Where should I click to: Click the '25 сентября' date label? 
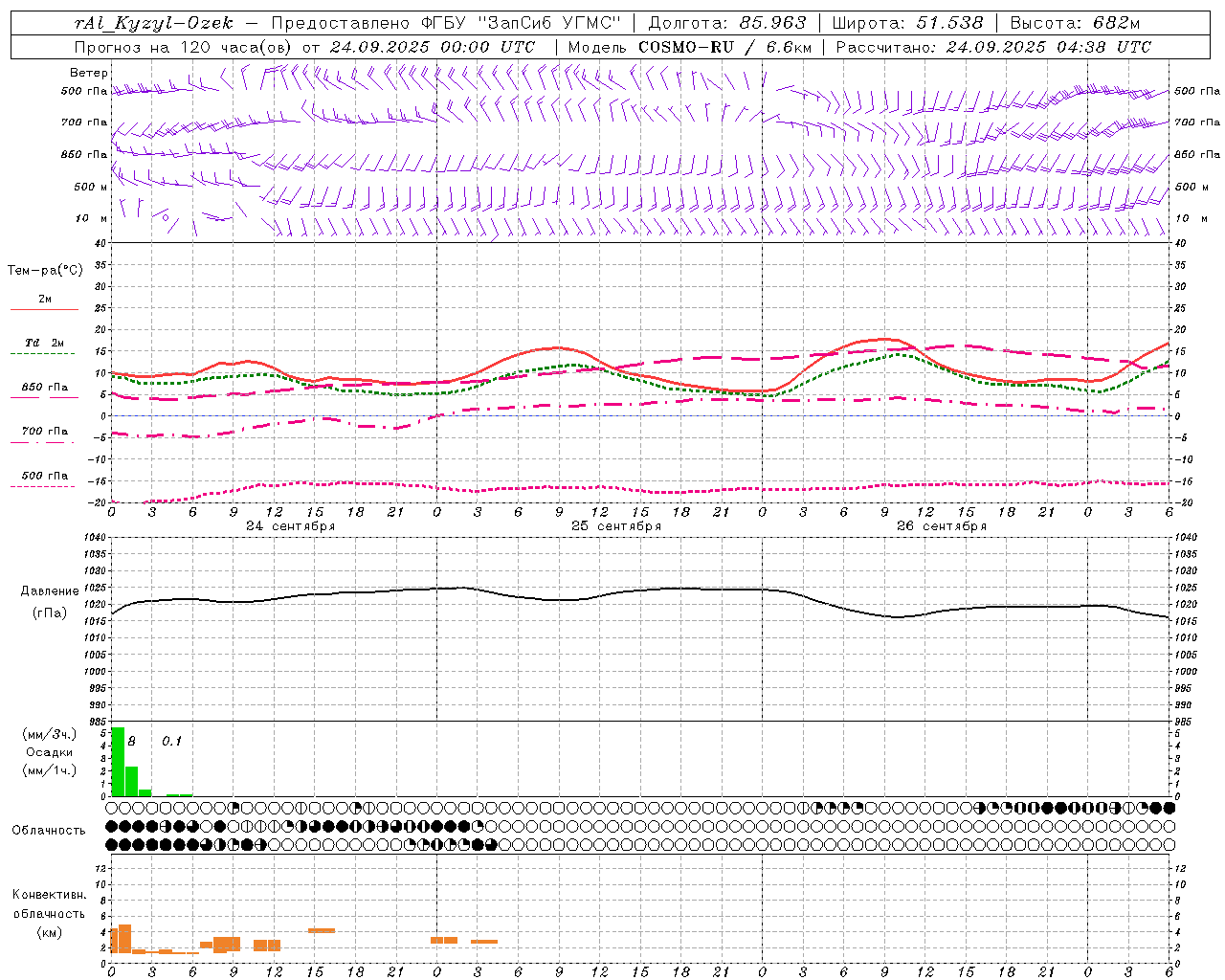click(x=615, y=526)
